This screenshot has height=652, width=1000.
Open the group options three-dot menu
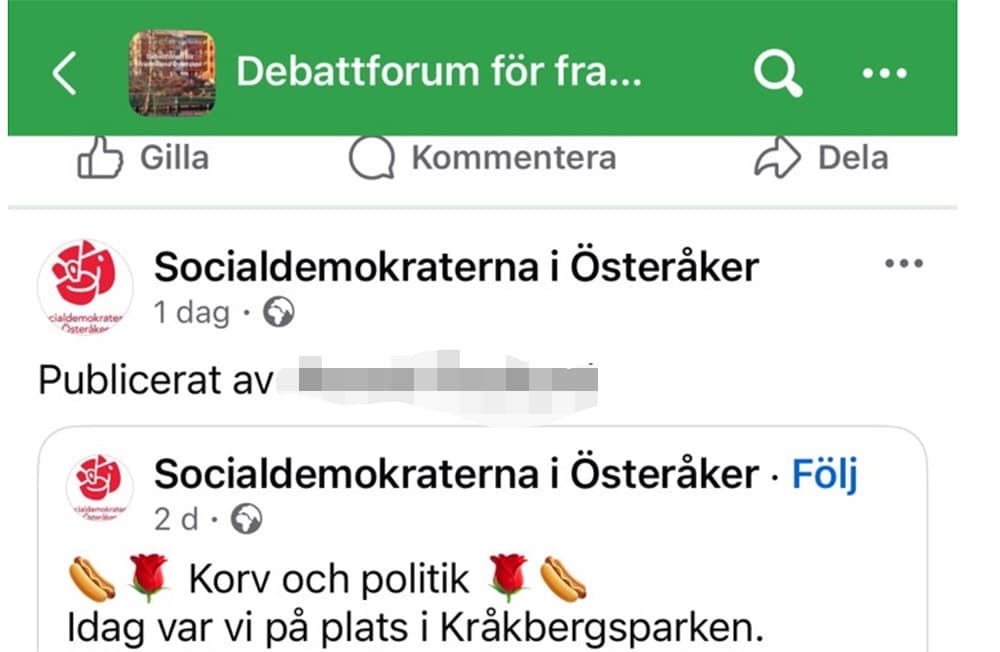click(884, 73)
